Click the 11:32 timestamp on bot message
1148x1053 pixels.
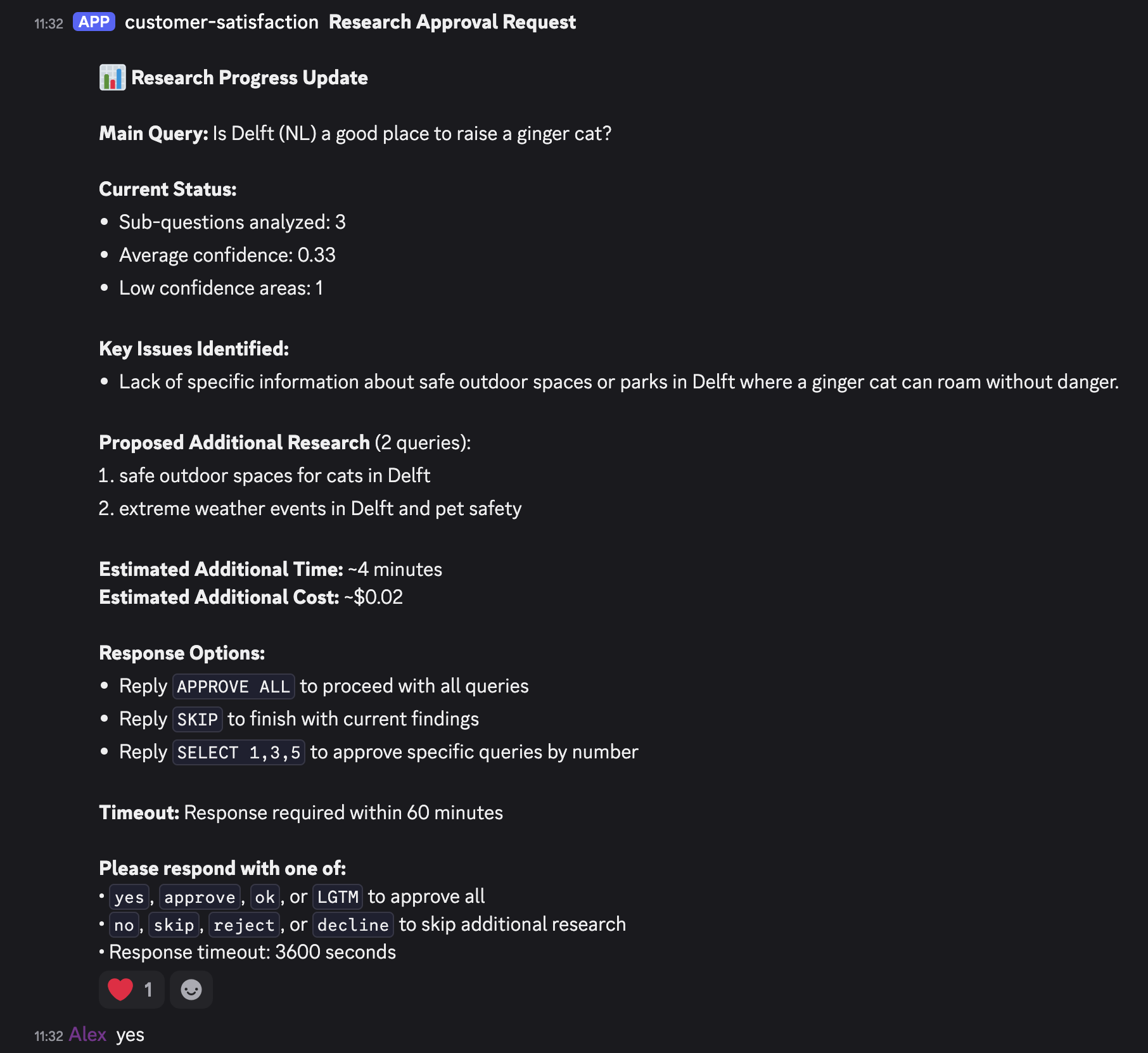[49, 23]
